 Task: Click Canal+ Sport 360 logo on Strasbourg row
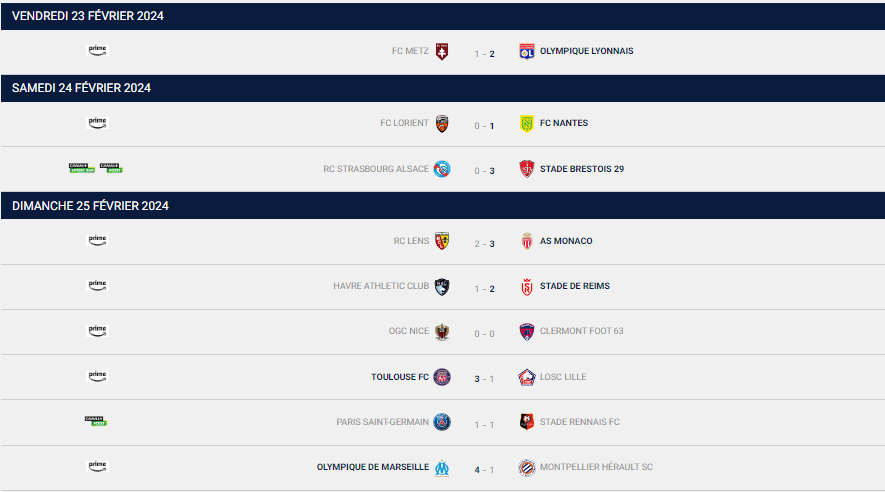pyautogui.click(x=82, y=168)
